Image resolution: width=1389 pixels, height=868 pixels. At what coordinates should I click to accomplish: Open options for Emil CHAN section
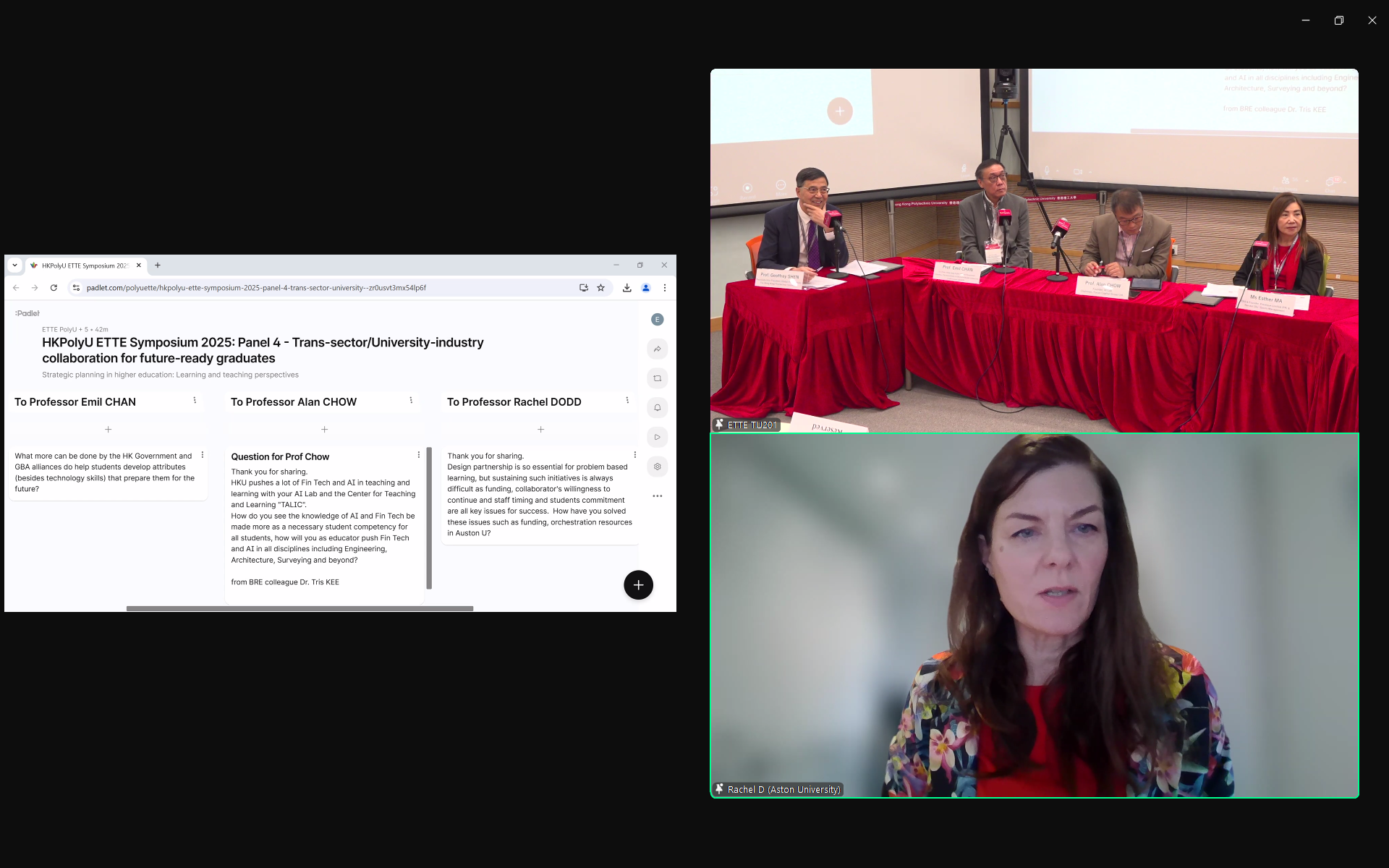[x=195, y=401]
